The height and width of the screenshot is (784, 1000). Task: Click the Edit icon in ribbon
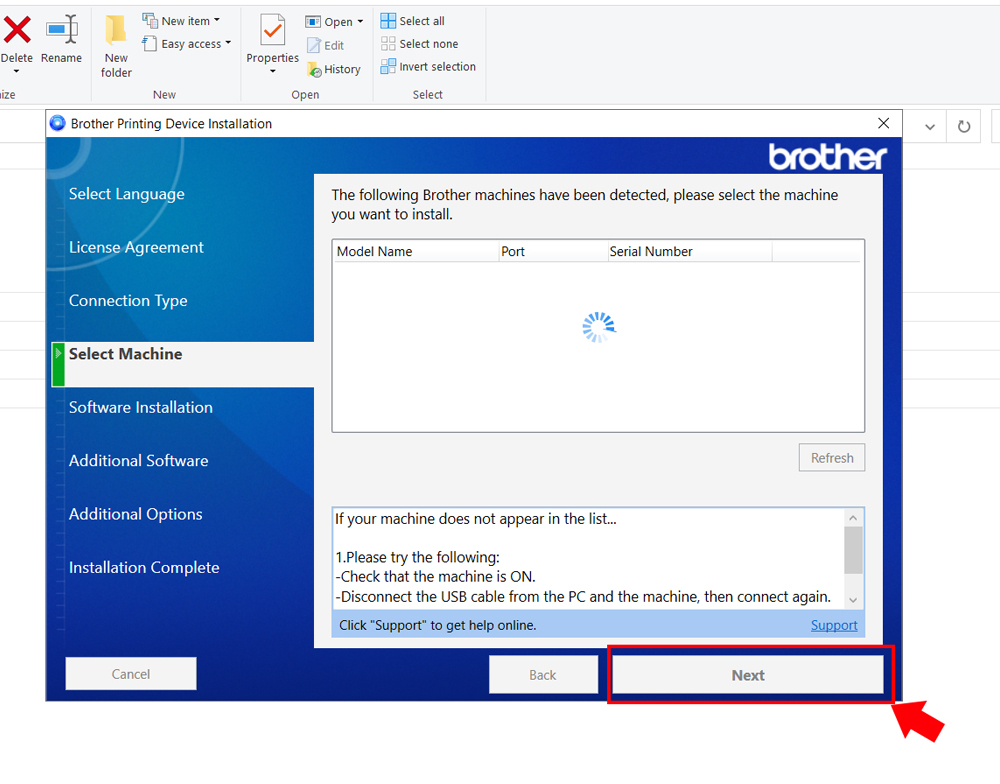click(313, 45)
